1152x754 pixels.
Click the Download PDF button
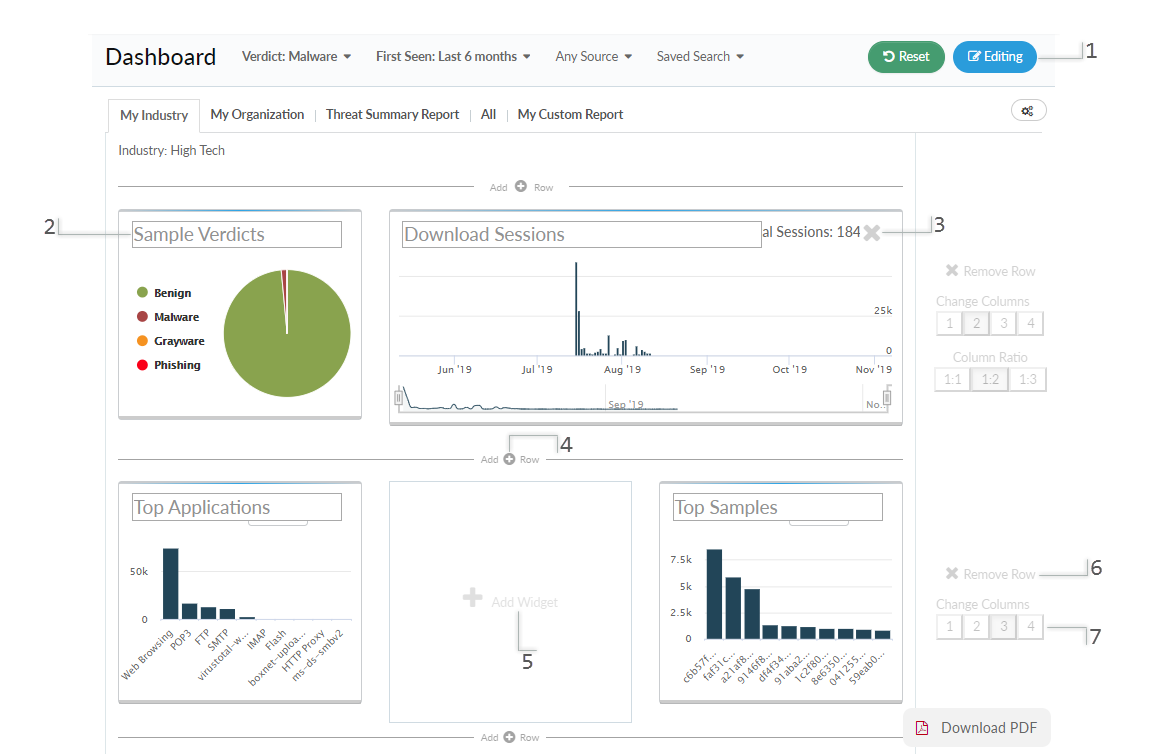(x=977, y=728)
